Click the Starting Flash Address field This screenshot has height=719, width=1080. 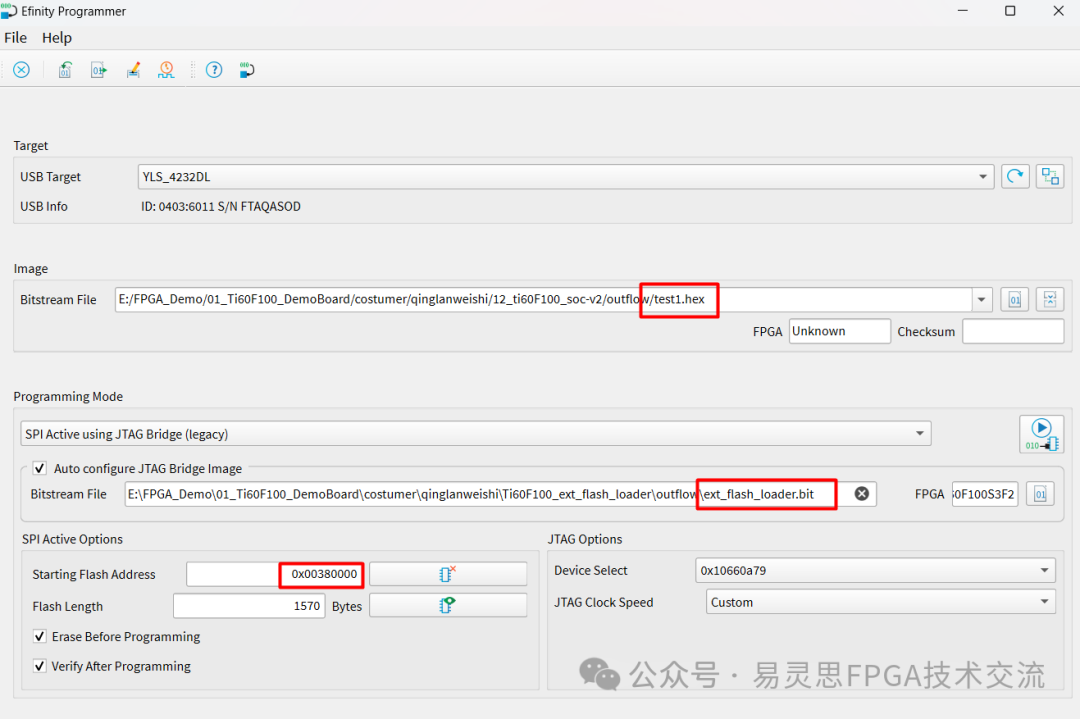click(x=273, y=574)
